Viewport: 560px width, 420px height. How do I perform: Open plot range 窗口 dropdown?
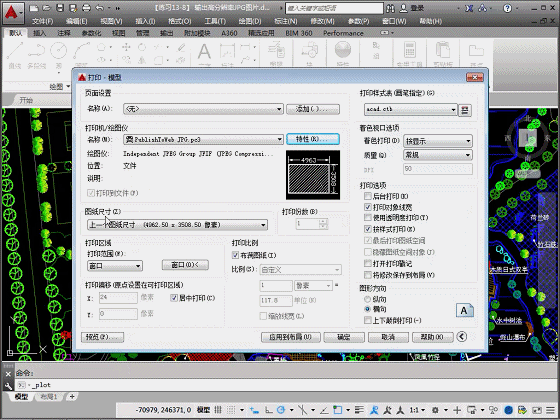(115, 266)
